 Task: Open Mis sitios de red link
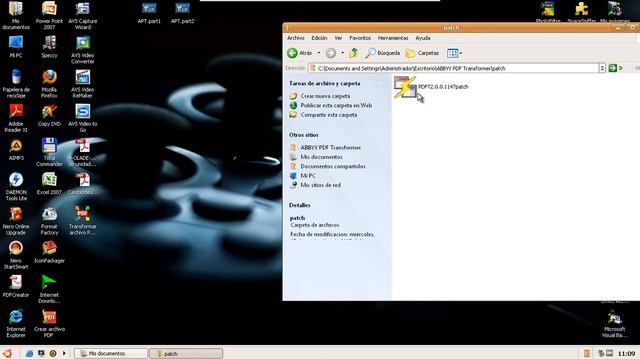click(320, 185)
